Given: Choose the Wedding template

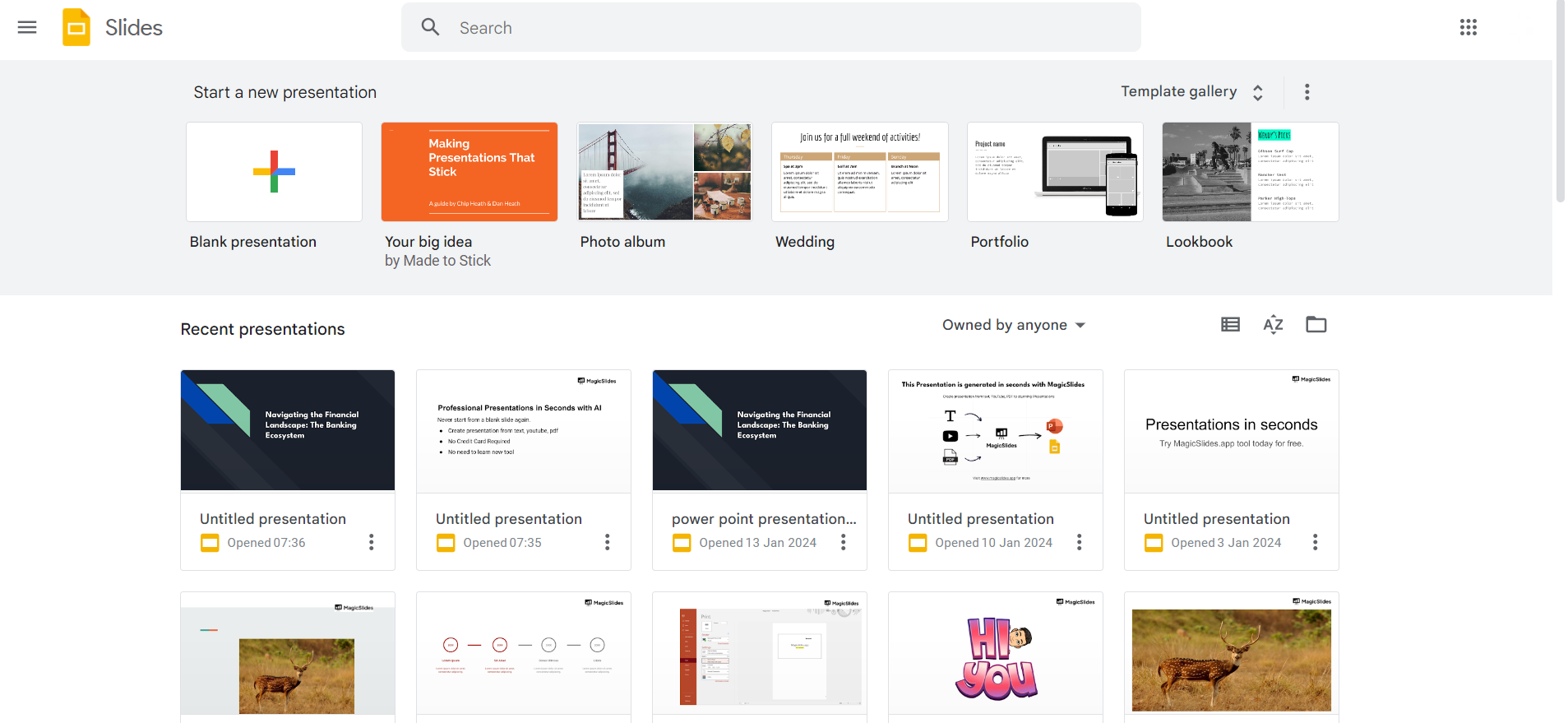Looking at the screenshot, I should 860,172.
